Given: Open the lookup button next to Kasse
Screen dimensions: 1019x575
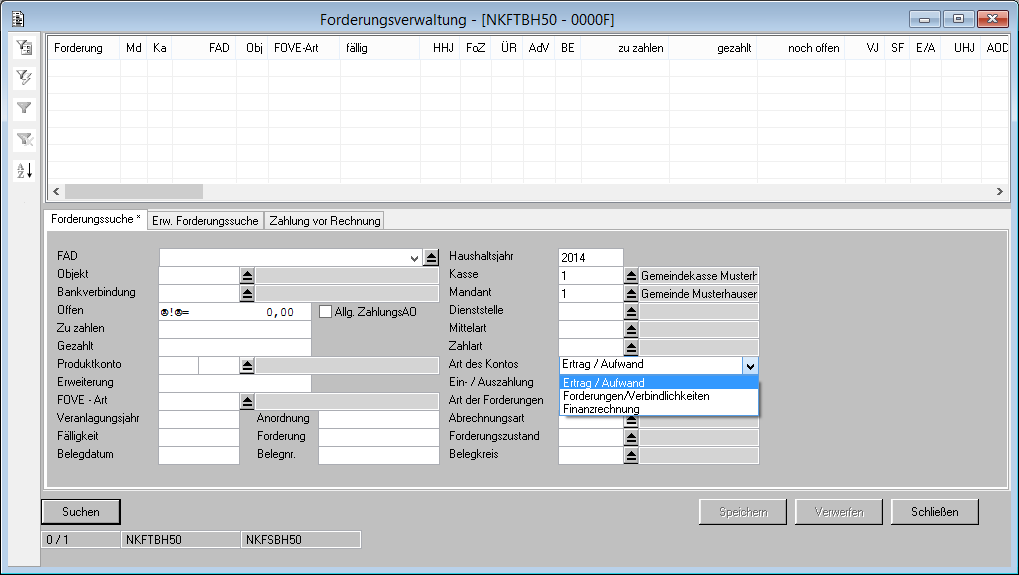Looking at the screenshot, I should pos(631,275).
